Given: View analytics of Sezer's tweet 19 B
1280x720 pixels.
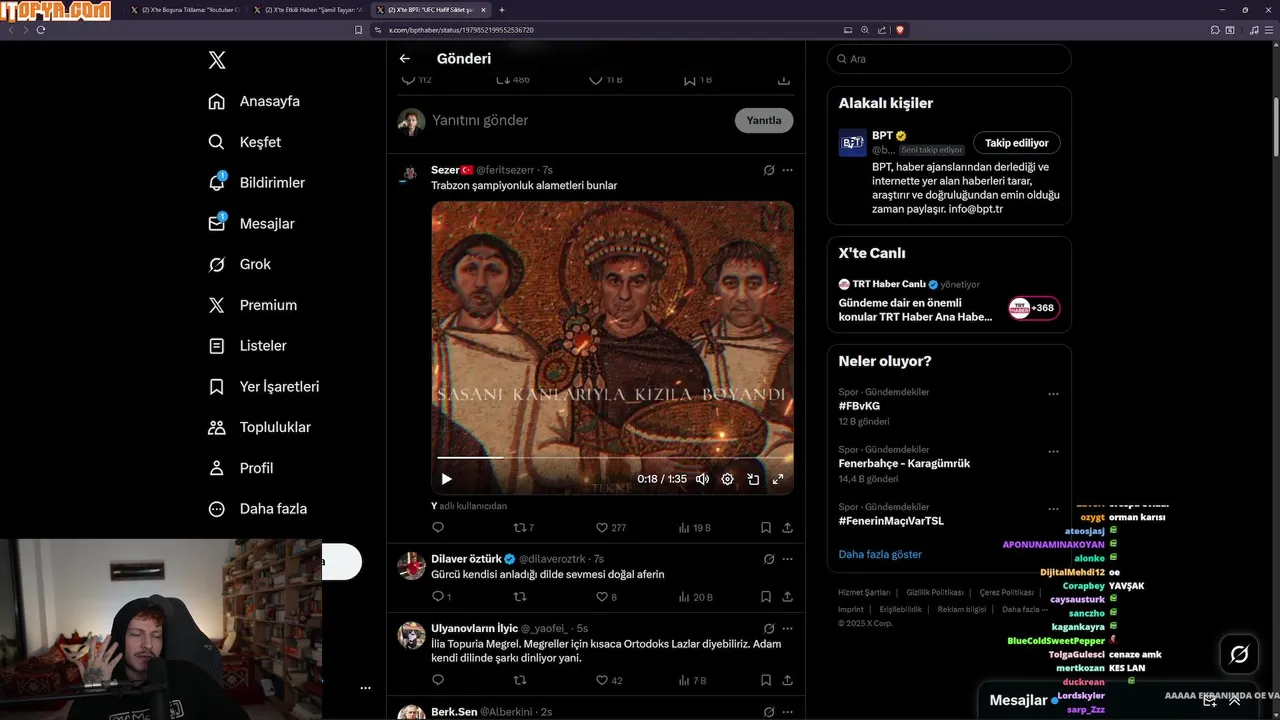Looking at the screenshot, I should [x=694, y=527].
